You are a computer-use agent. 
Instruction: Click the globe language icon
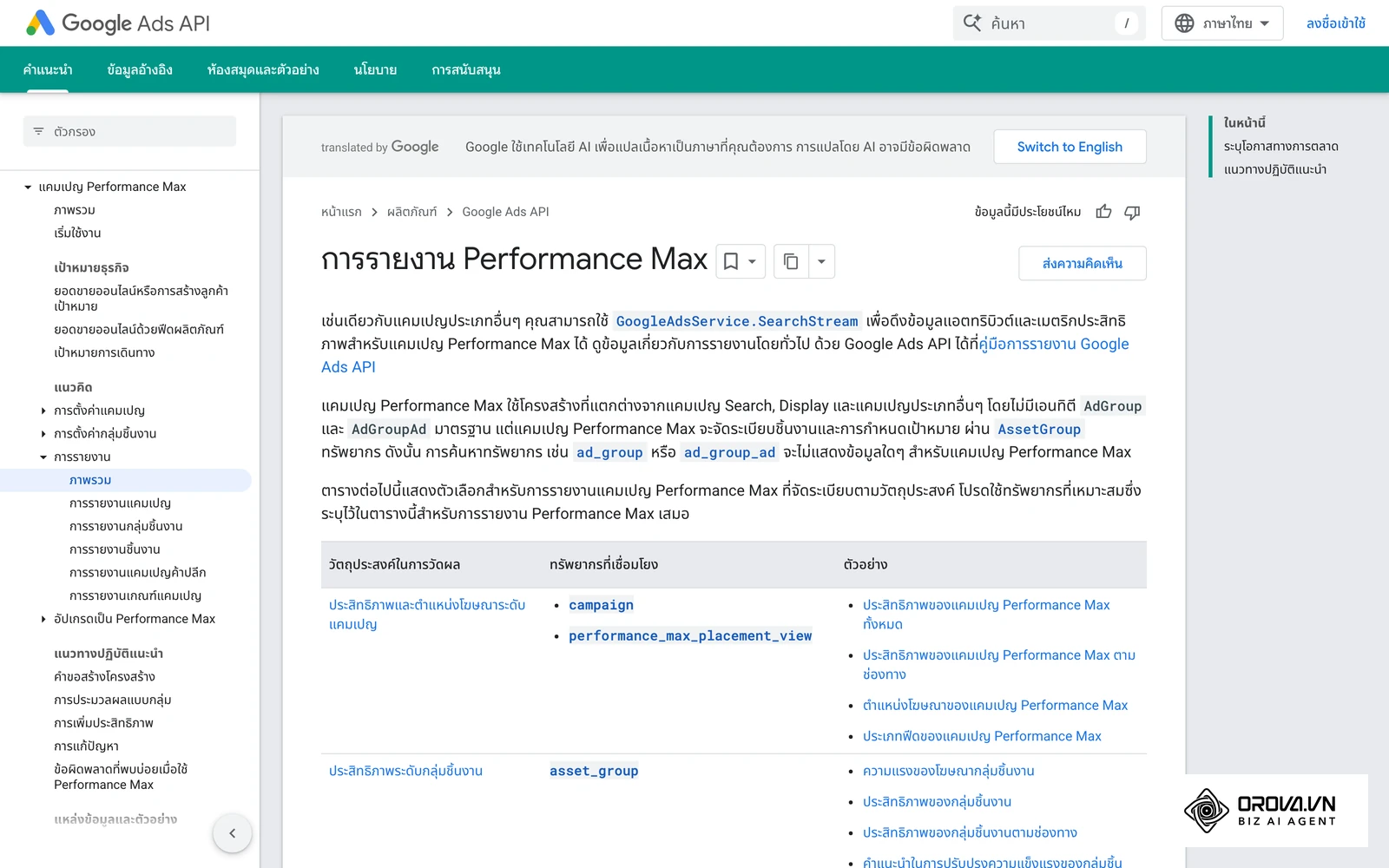(1184, 23)
